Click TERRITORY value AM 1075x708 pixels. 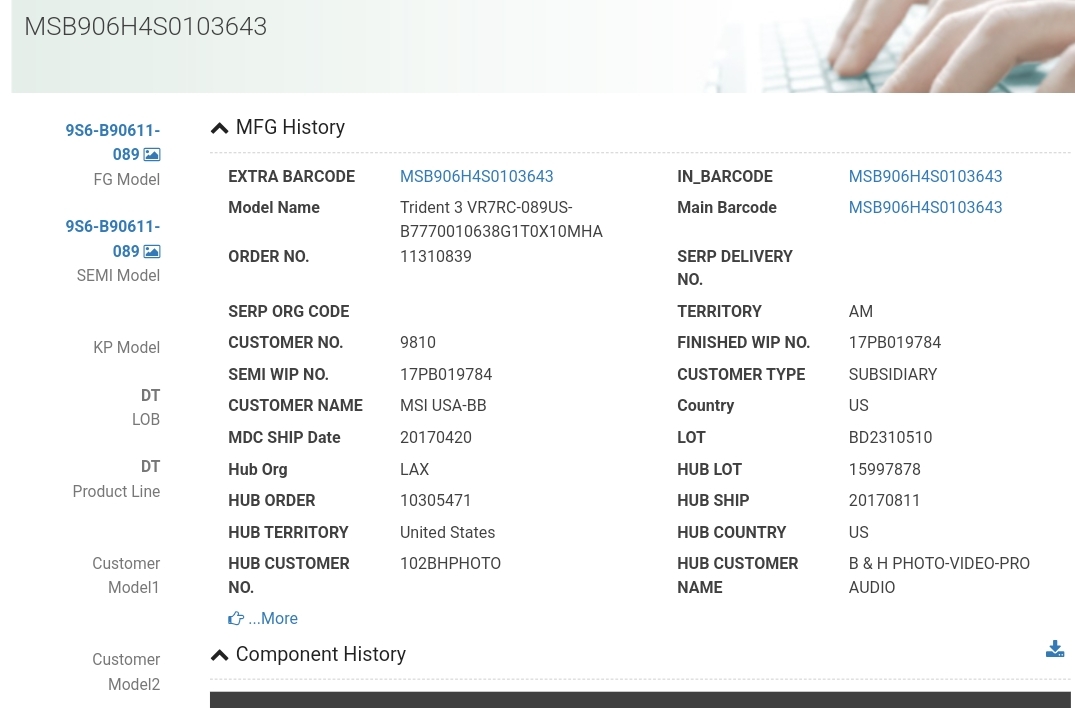[861, 311]
